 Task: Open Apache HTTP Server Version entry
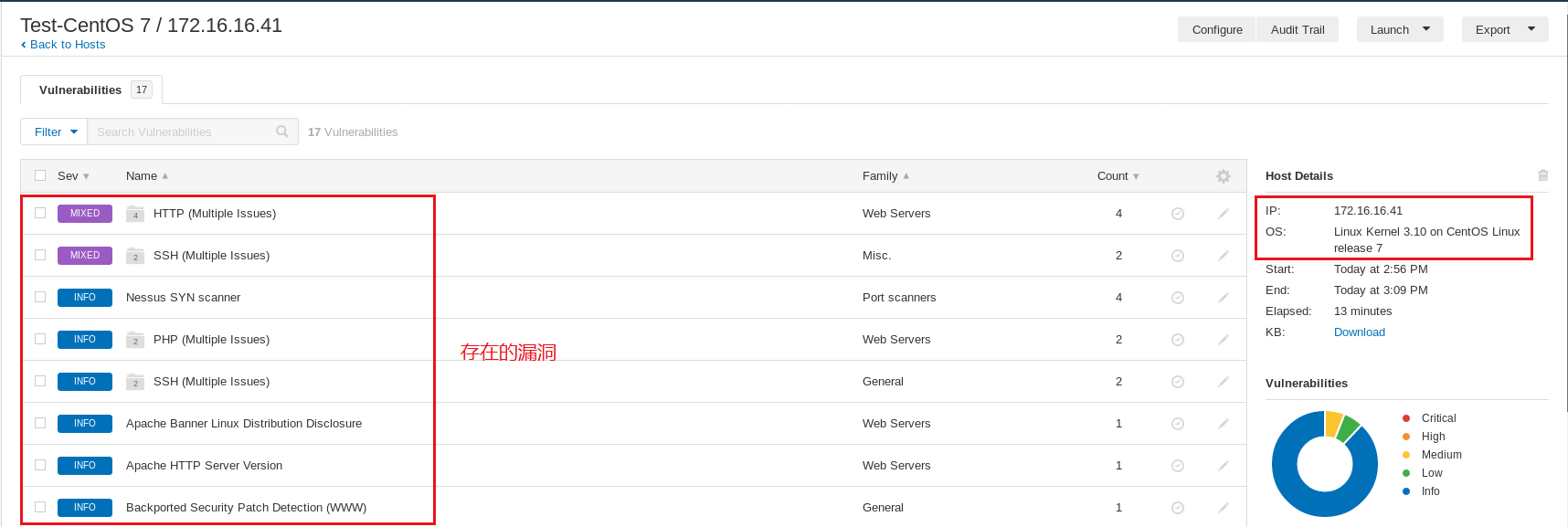(205, 466)
